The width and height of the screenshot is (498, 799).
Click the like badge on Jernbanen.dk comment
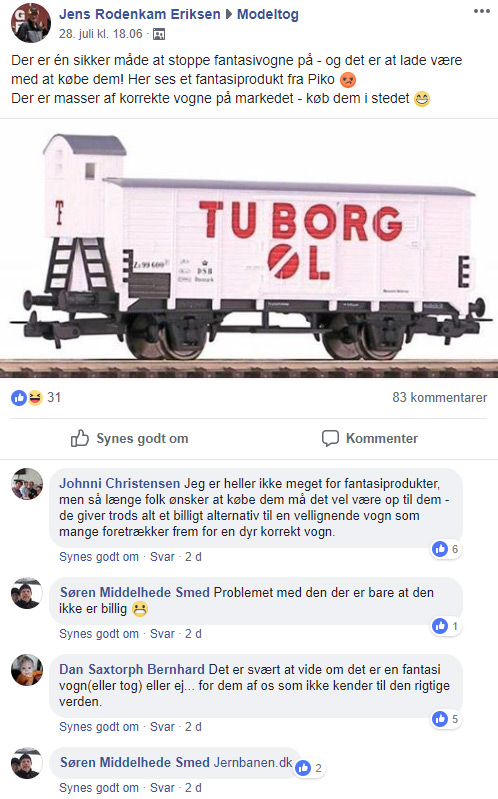(x=309, y=768)
